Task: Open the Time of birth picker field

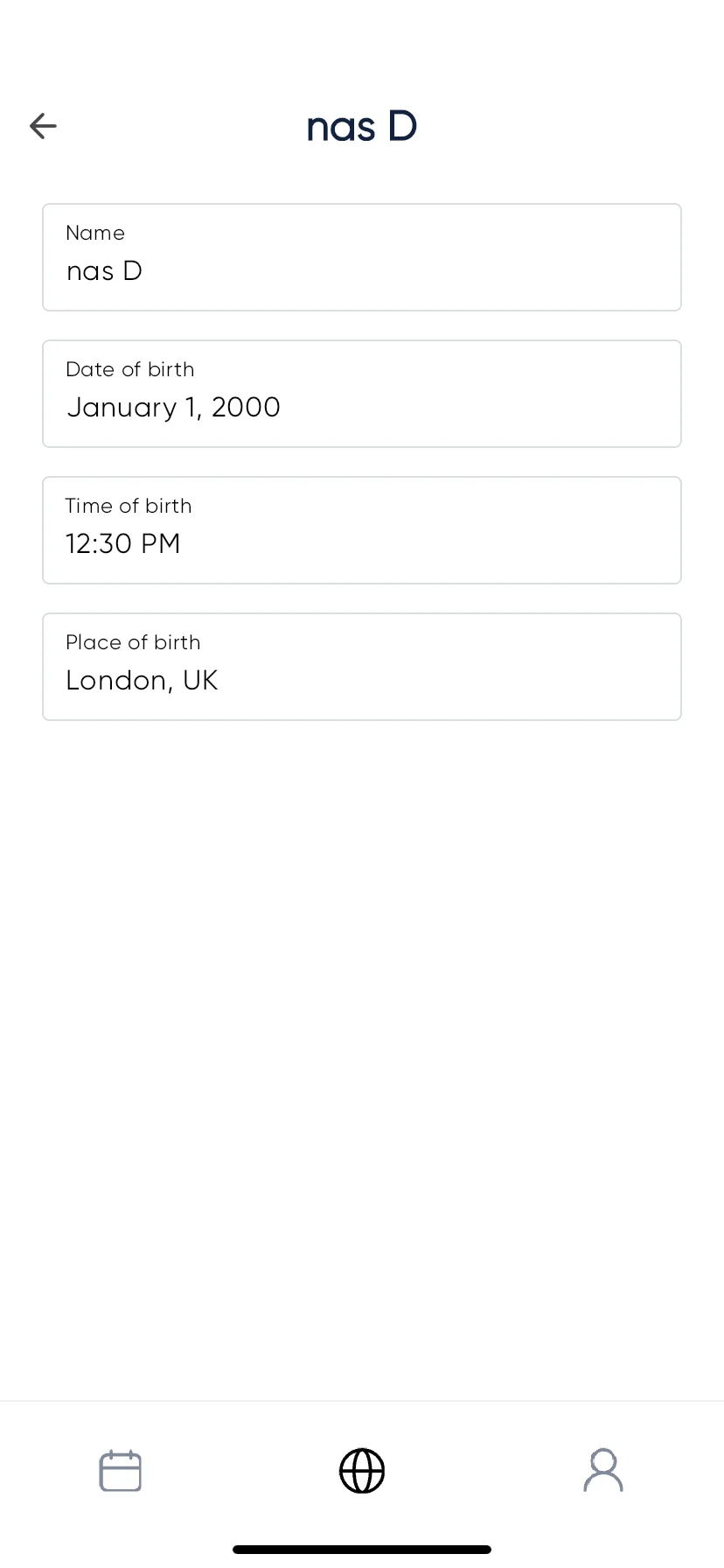Action: (362, 530)
